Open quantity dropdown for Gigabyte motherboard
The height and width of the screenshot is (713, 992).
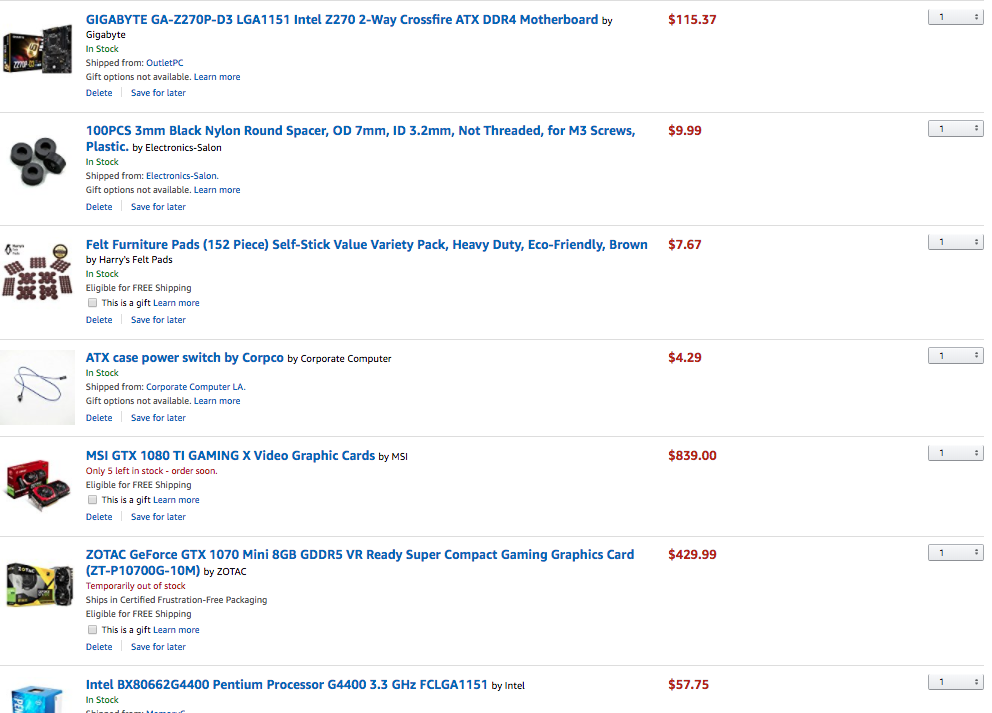tap(955, 17)
